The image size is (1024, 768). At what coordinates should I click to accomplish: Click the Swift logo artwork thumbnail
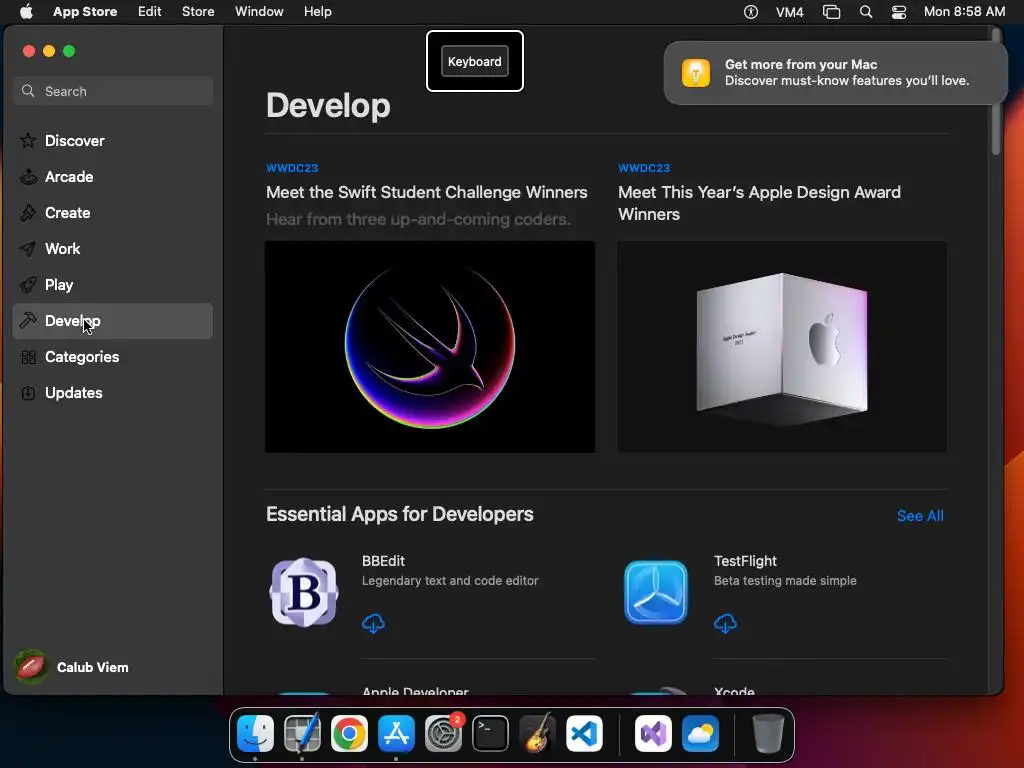pyautogui.click(x=430, y=347)
